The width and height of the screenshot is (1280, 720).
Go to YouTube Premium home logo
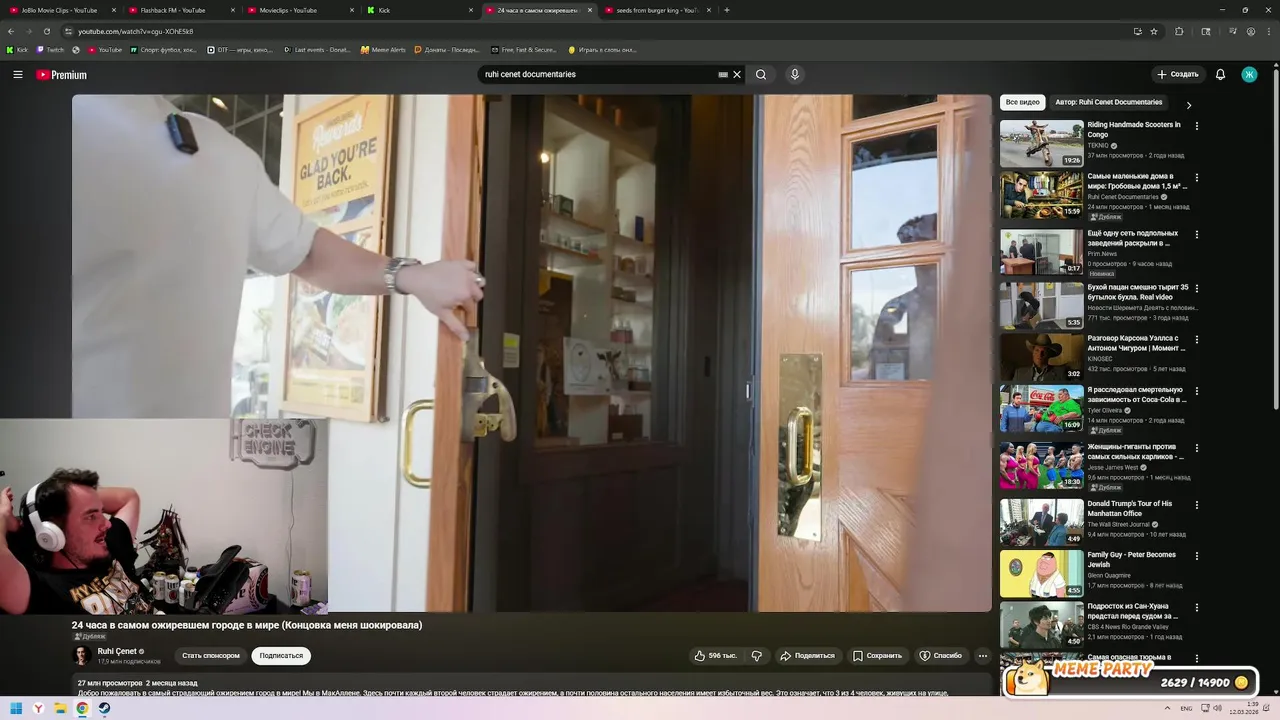pos(62,75)
